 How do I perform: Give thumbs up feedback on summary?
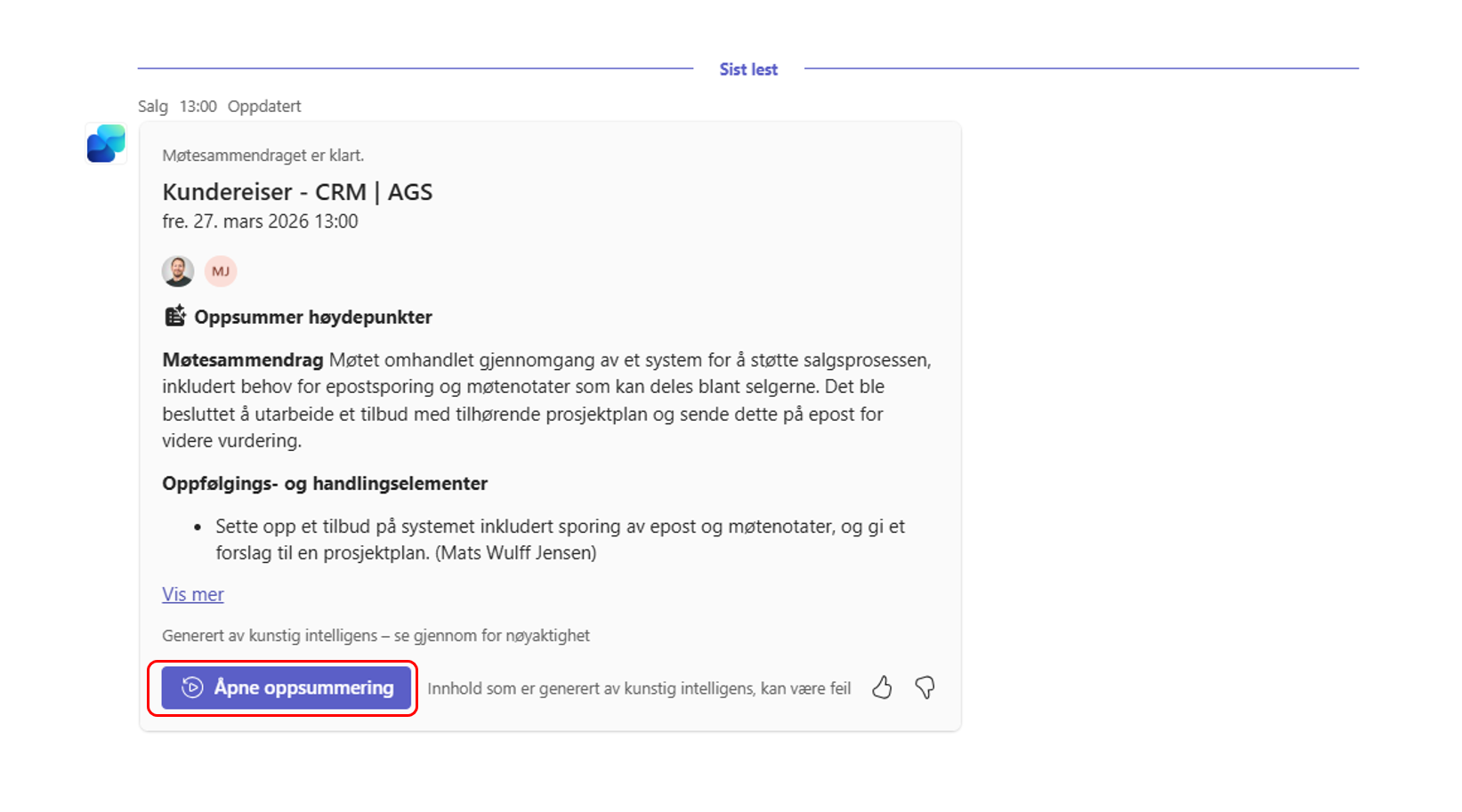click(x=882, y=687)
